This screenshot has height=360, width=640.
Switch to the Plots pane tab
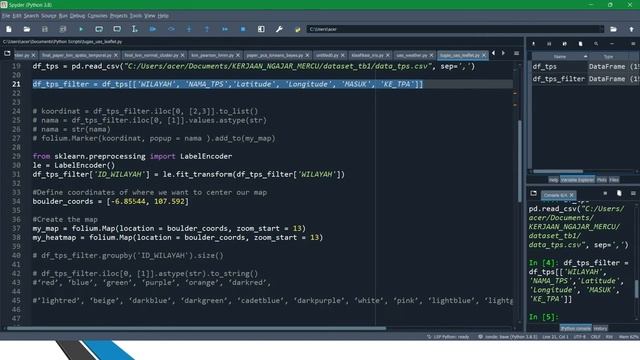pyautogui.click(x=602, y=180)
